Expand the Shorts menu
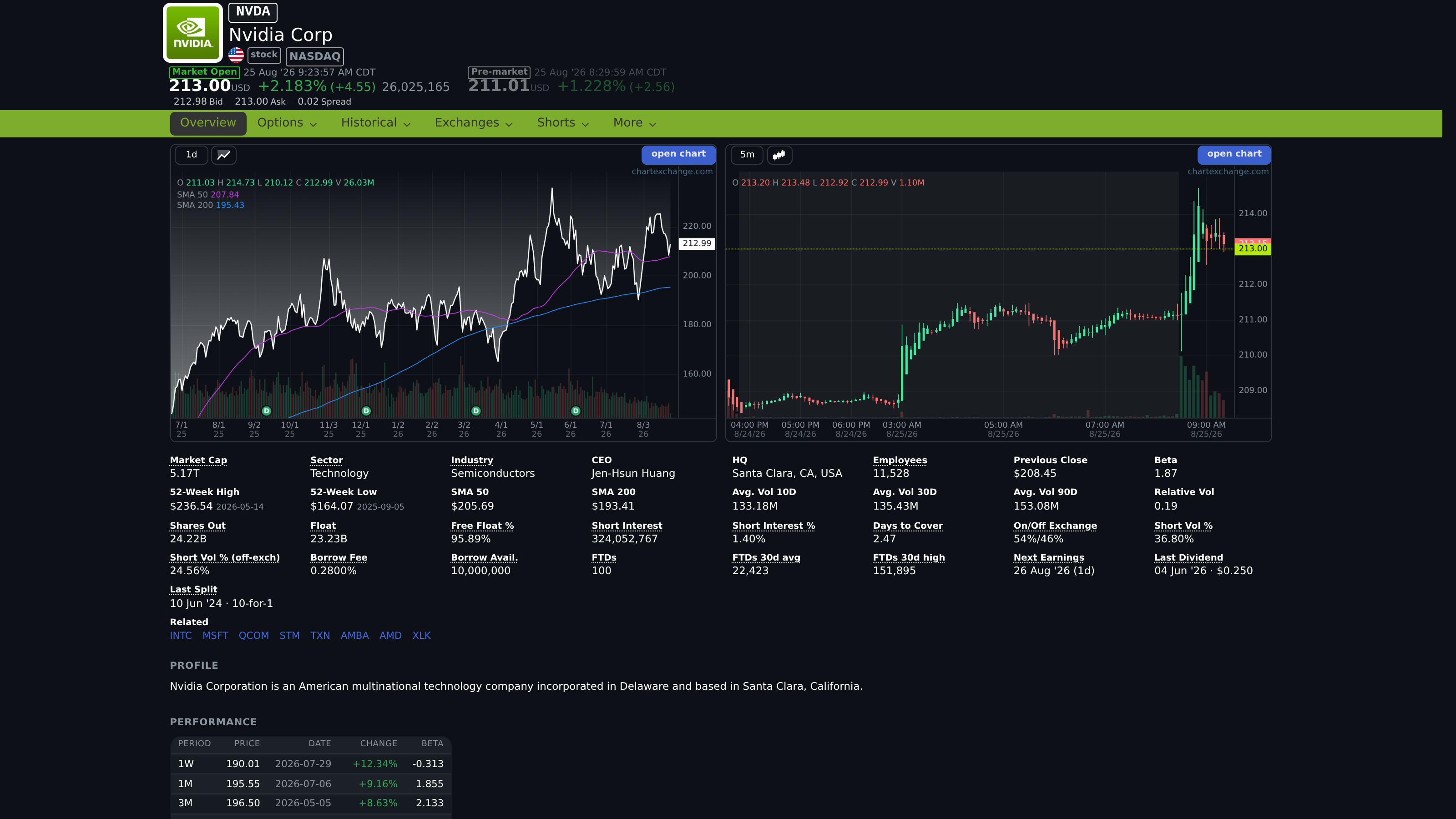 pyautogui.click(x=563, y=123)
